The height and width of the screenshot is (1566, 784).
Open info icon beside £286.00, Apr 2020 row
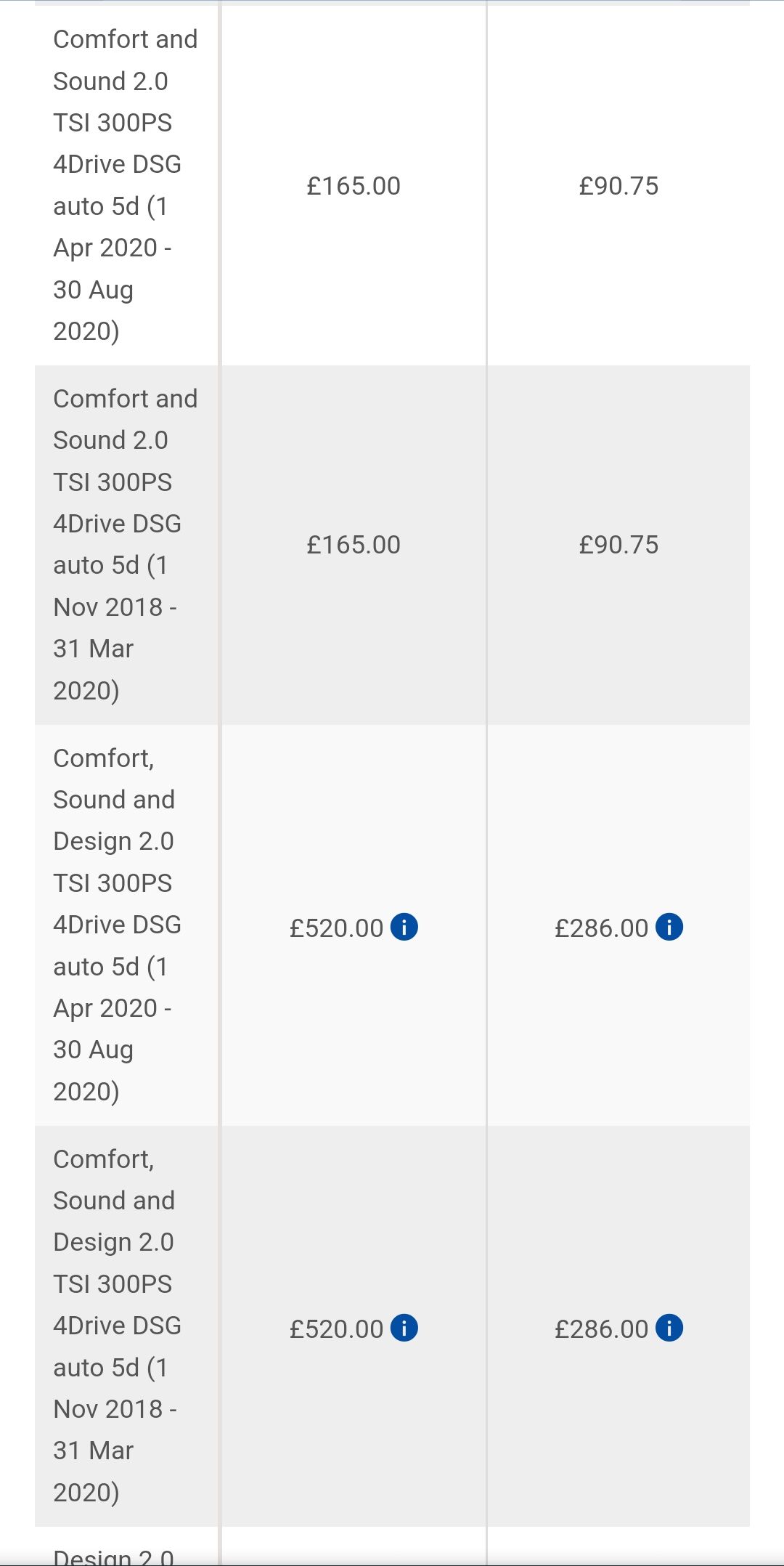(669, 927)
